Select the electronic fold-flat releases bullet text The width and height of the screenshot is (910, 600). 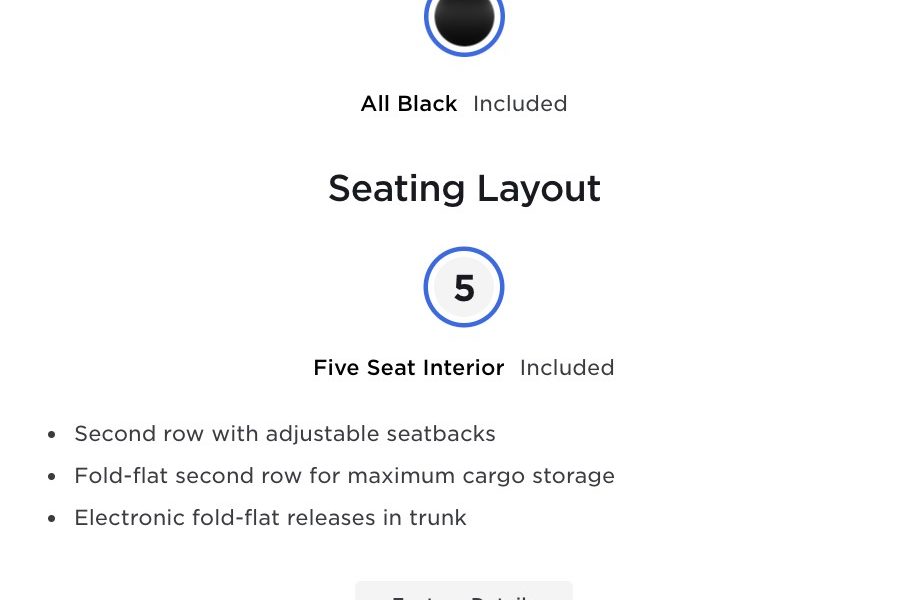(270, 518)
